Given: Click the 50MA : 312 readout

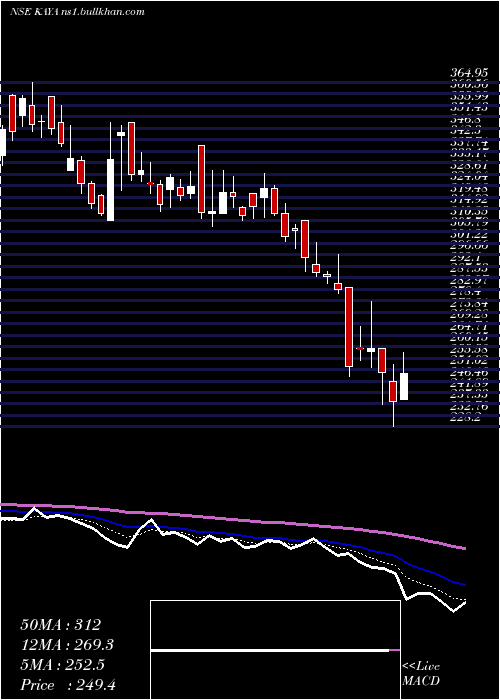Looking at the screenshot, I should pos(60,625).
